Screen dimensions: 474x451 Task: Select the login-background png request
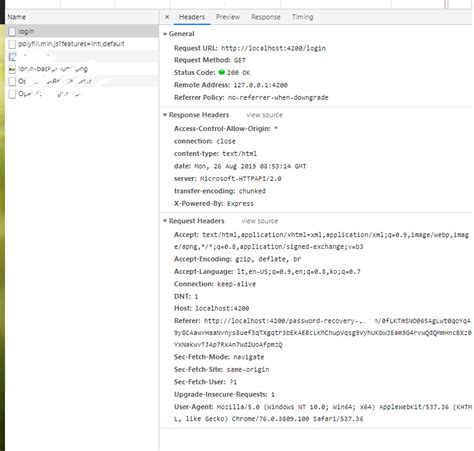[x=82, y=69]
